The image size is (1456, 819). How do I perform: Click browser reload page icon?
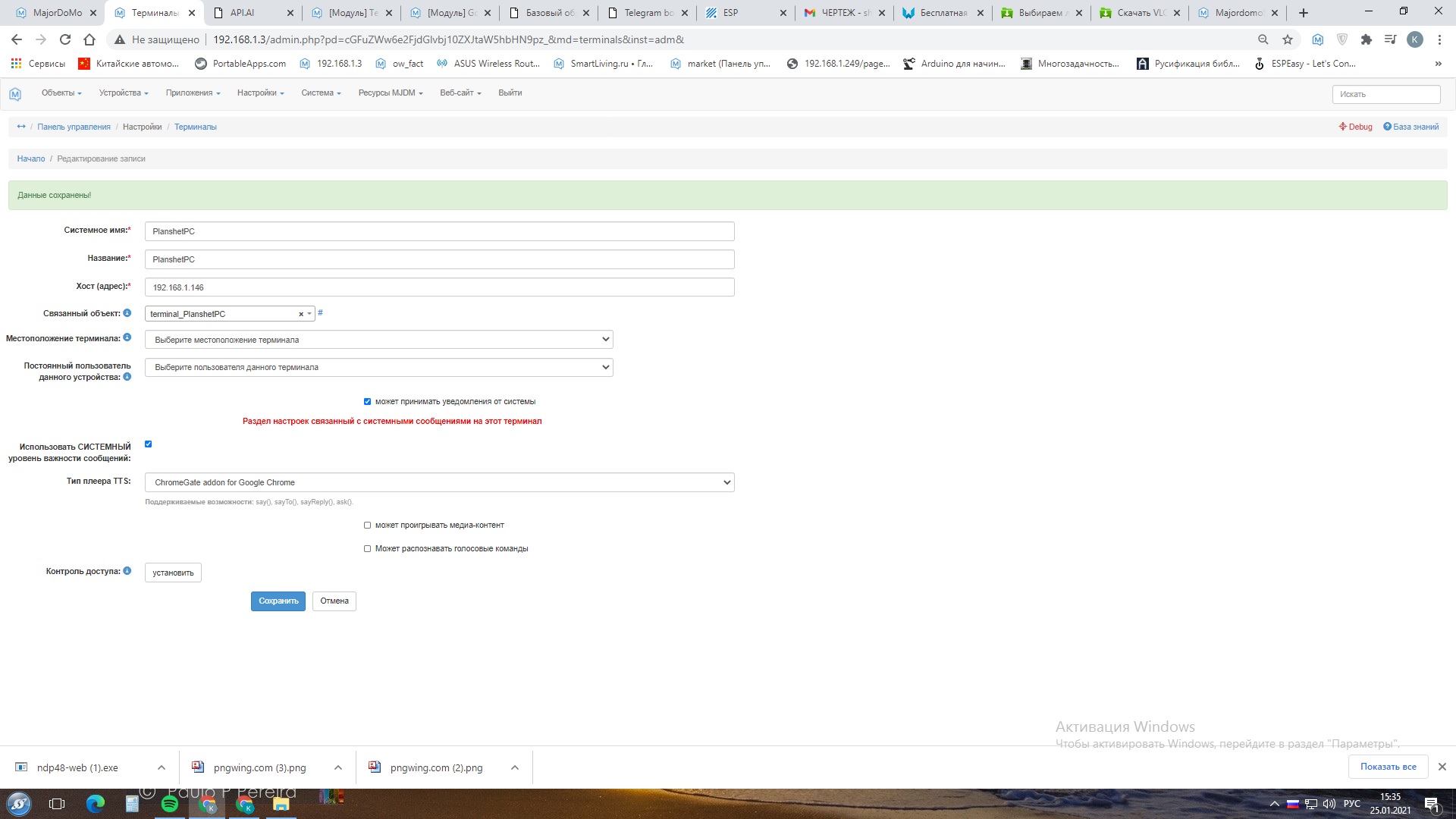tap(65, 39)
